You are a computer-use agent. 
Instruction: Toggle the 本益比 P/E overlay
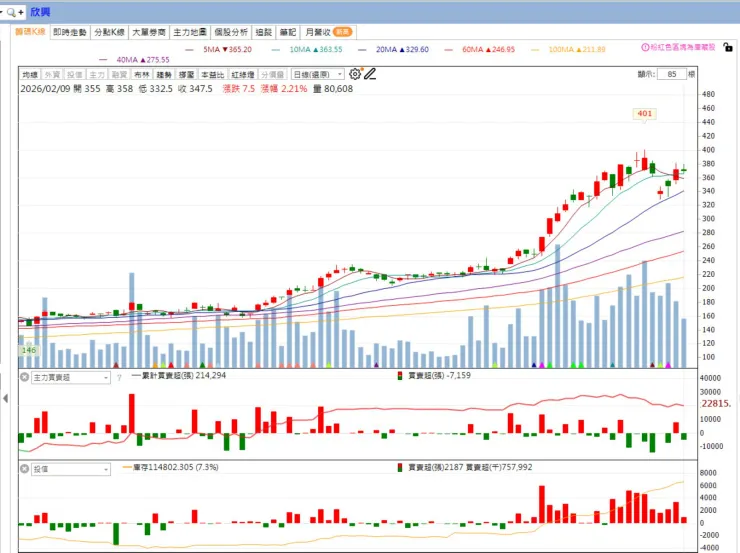(212, 75)
